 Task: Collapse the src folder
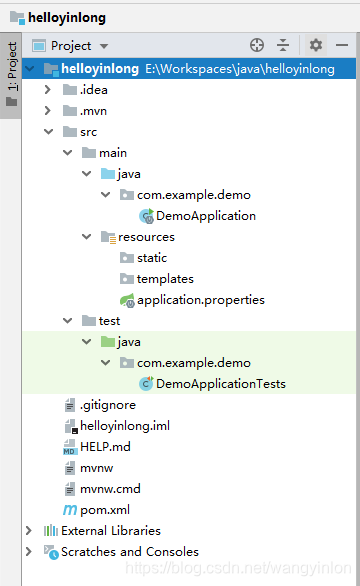(48, 132)
